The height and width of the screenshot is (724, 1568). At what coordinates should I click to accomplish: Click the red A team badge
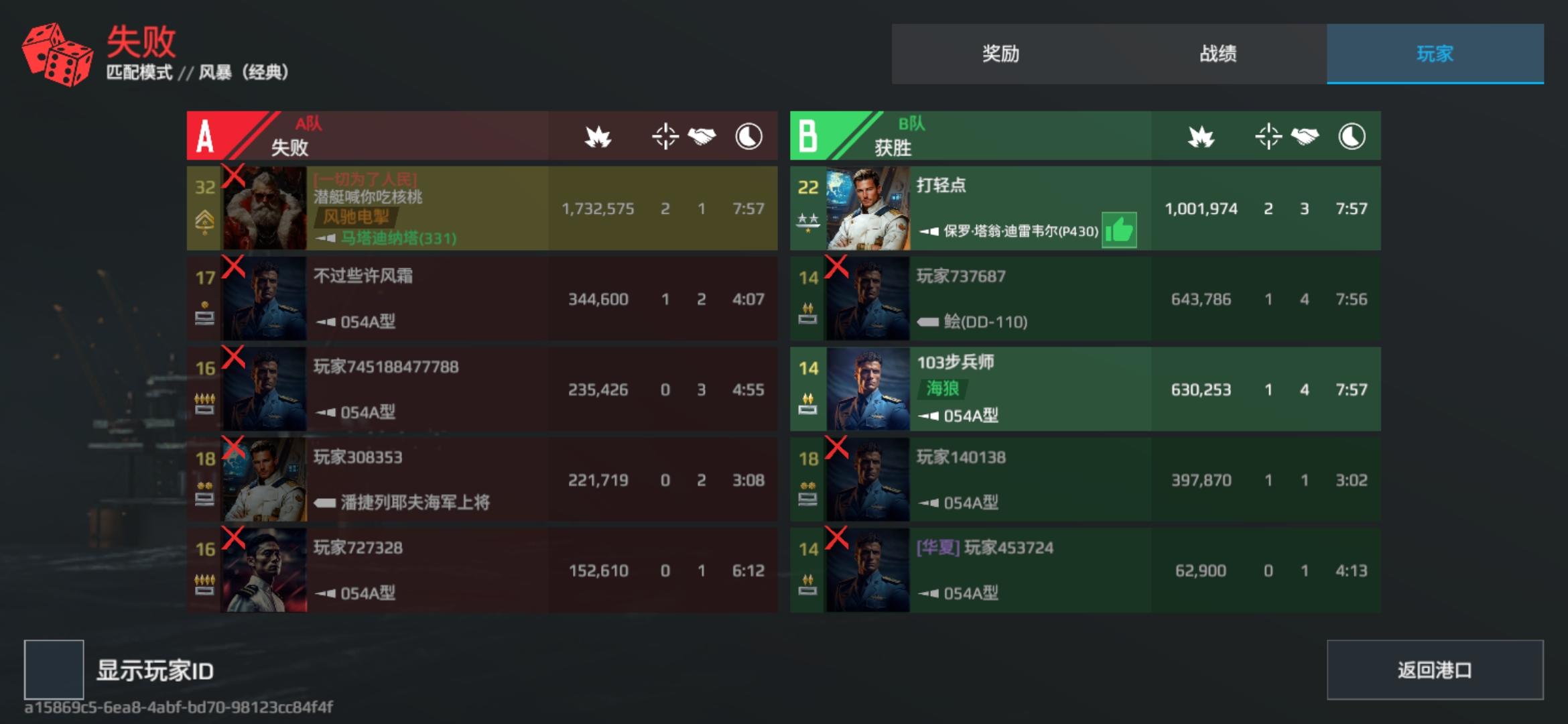205,136
